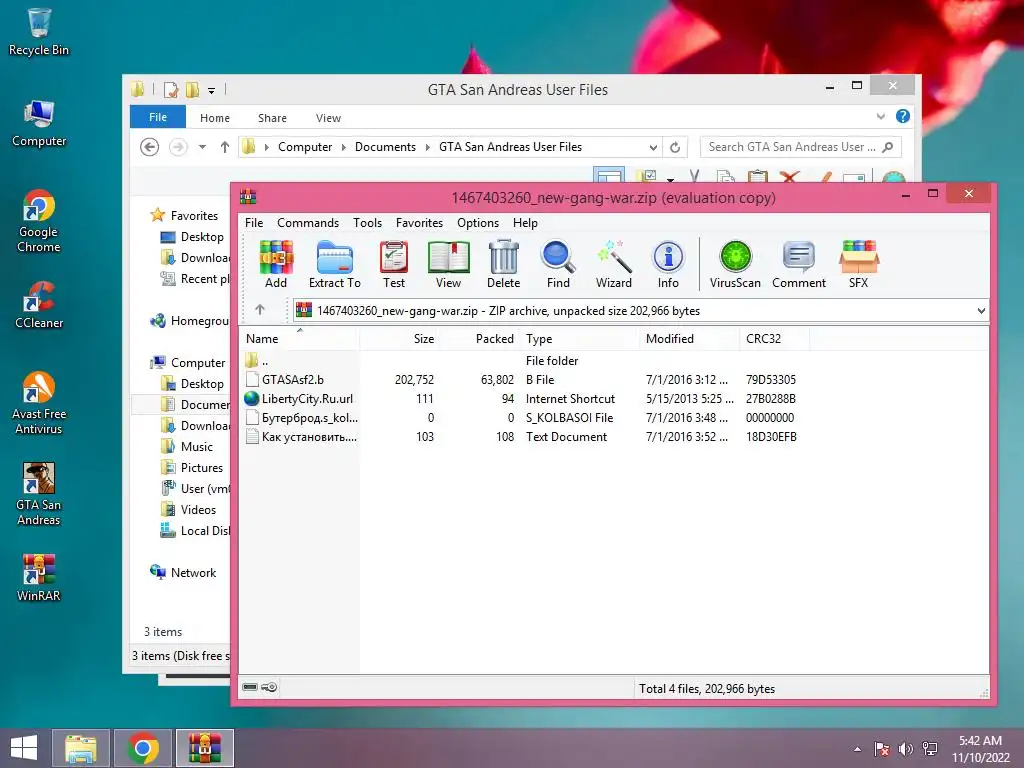
Task: Expand the WinRAR archive path dropdown
Action: pos(981,311)
